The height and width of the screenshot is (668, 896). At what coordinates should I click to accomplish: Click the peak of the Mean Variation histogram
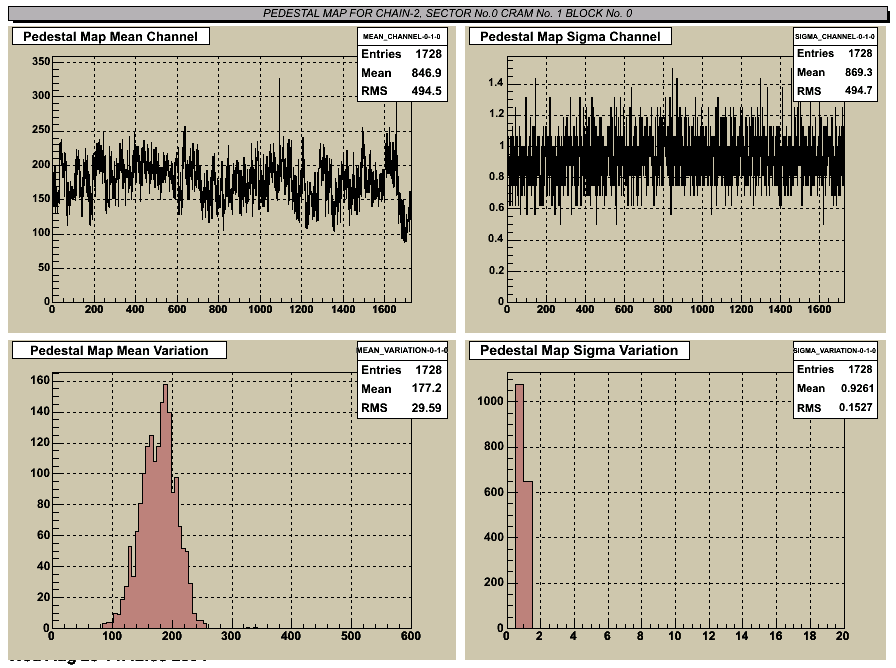pos(166,386)
